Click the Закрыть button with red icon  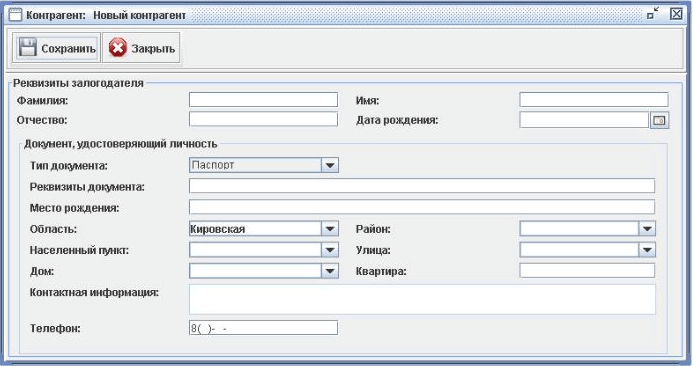(x=141, y=48)
